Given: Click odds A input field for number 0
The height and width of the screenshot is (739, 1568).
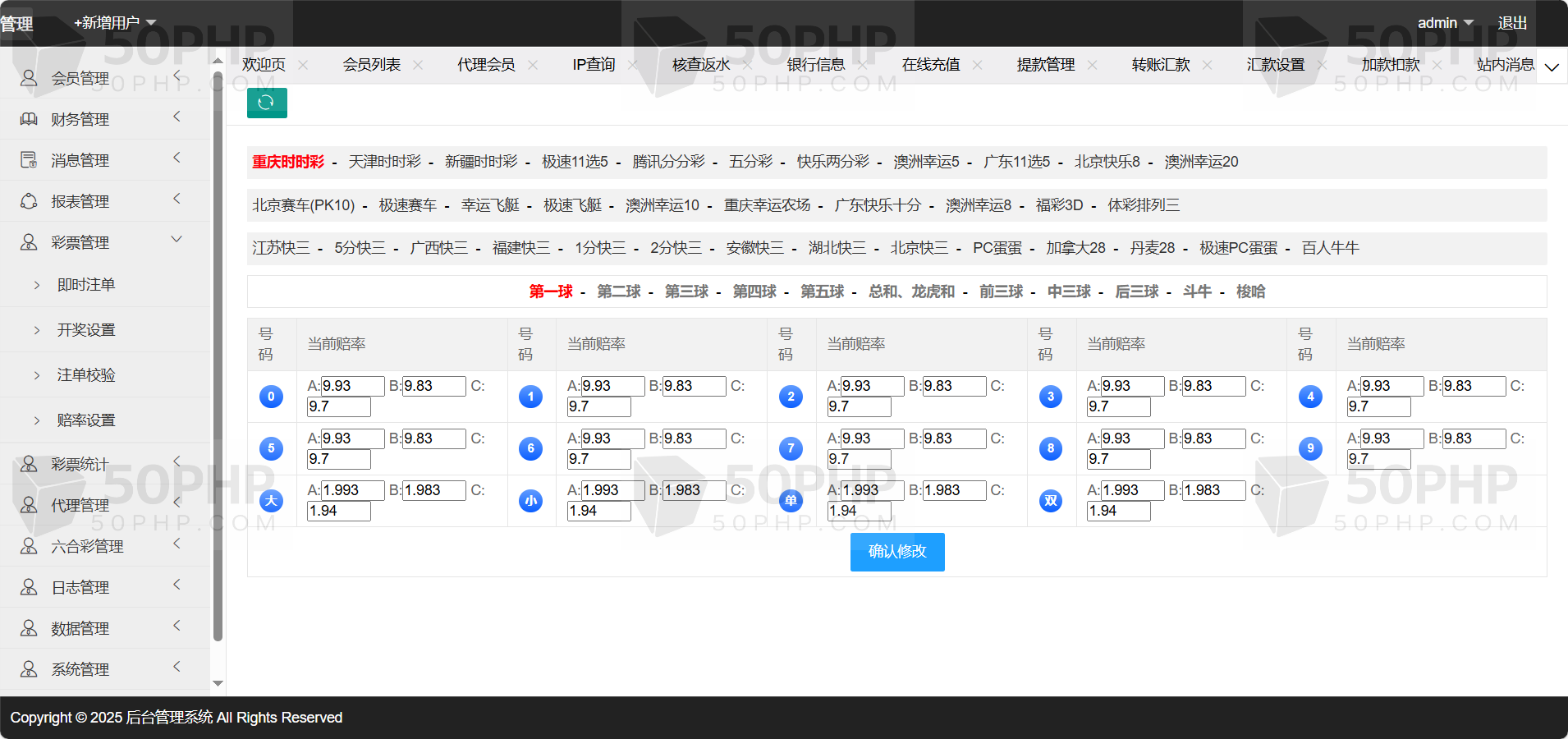Looking at the screenshot, I should 352,386.
